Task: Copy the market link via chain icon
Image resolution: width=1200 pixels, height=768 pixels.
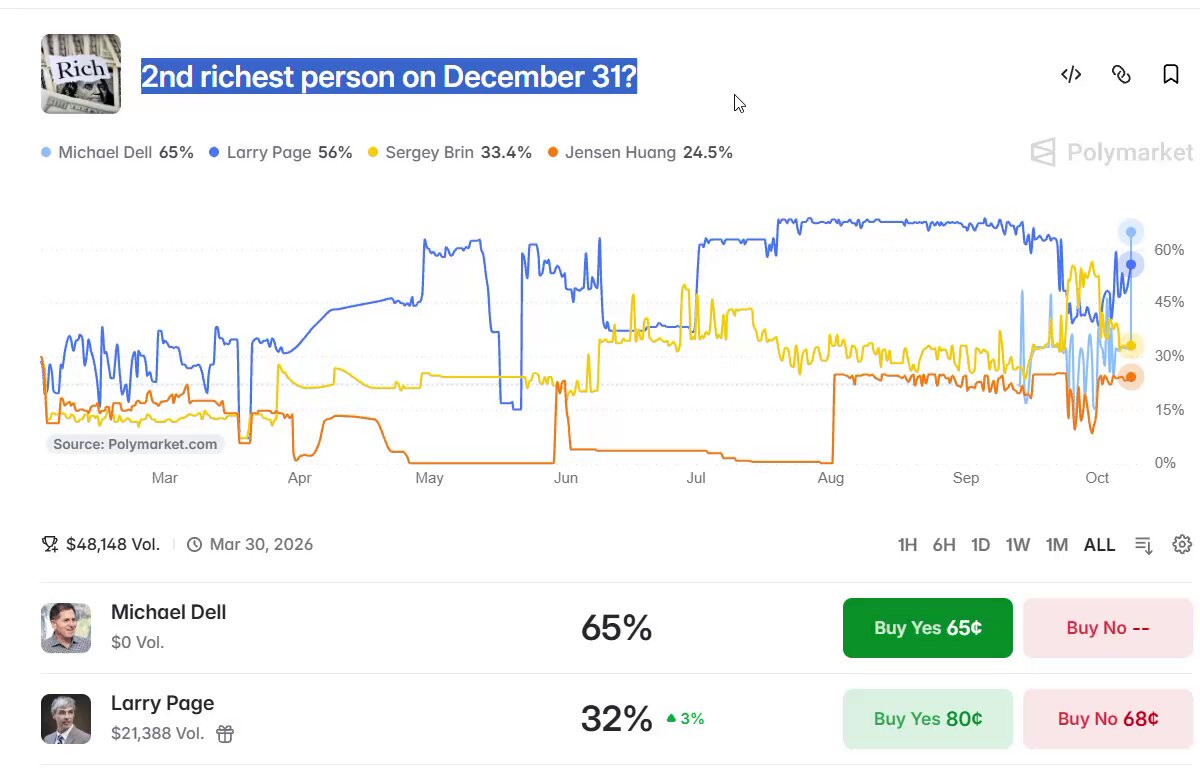Action: pos(1121,74)
